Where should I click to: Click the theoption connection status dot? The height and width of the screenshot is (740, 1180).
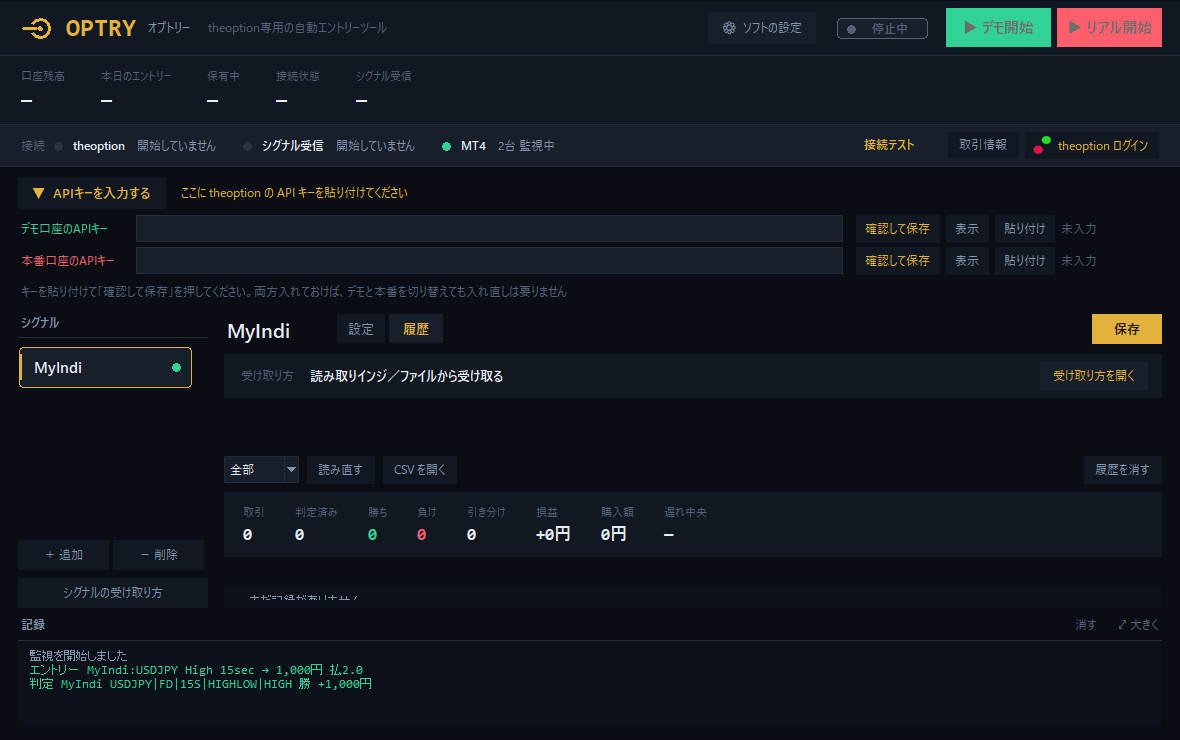click(58, 146)
